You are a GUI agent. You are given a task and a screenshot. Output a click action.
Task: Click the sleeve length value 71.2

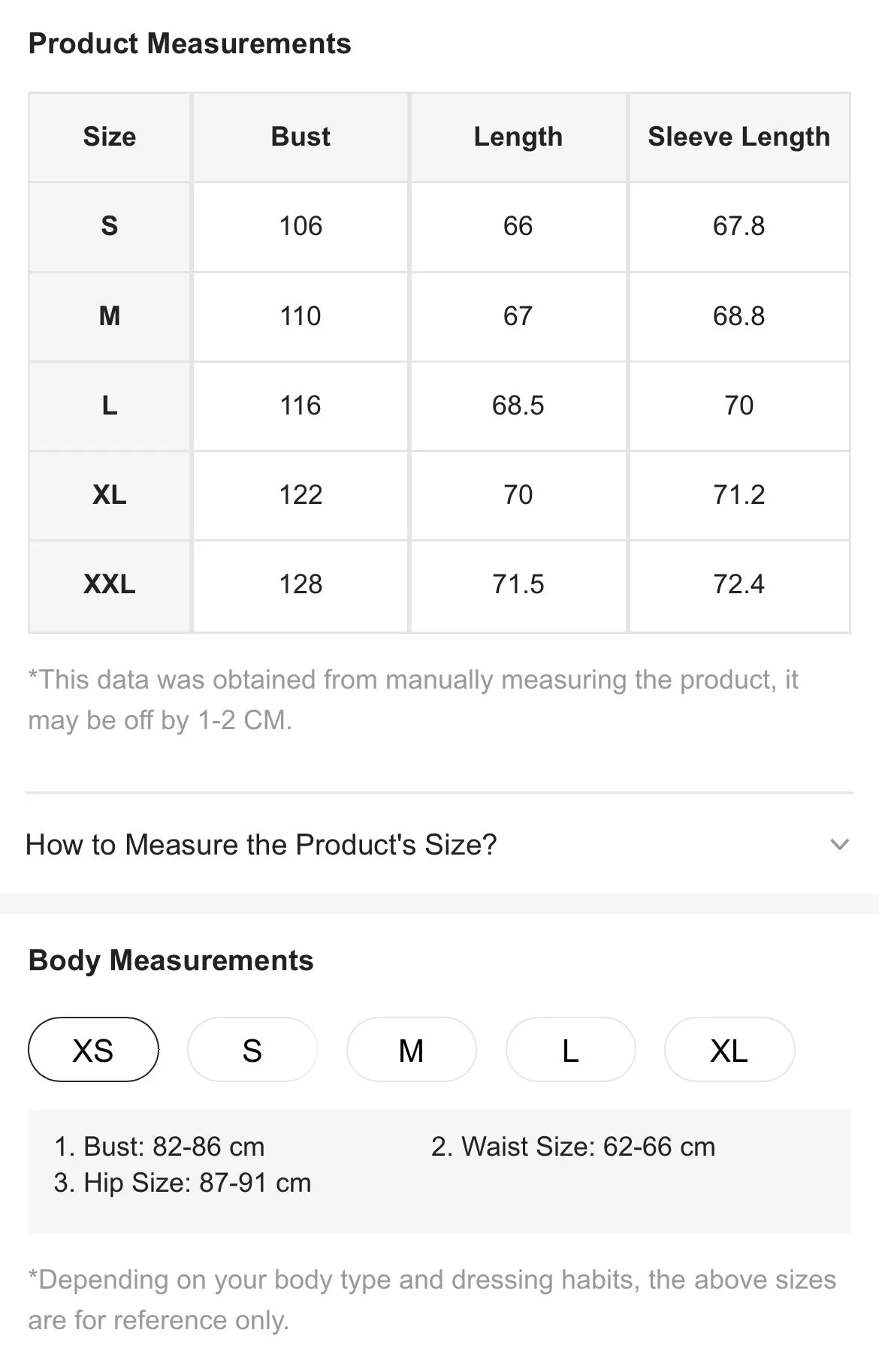pyautogui.click(x=739, y=495)
